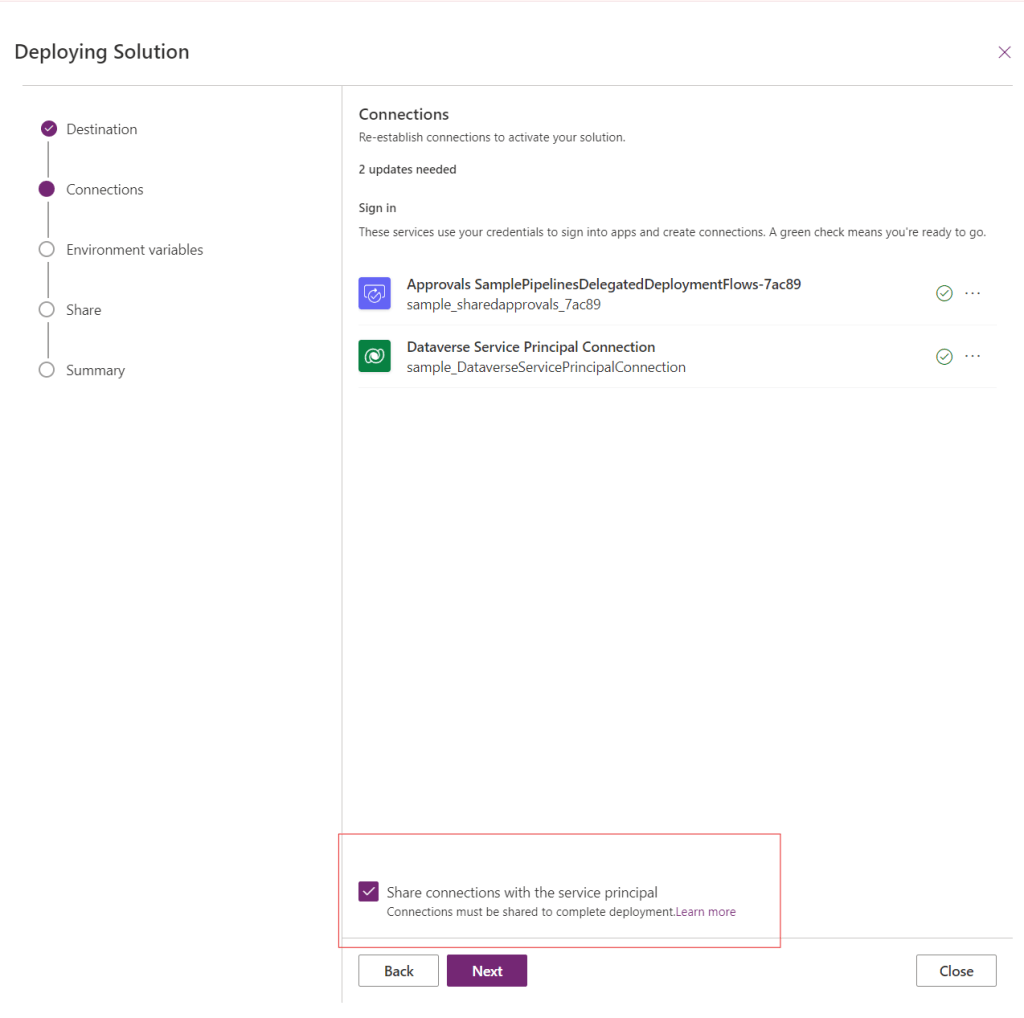1024x1018 pixels.
Task: Click the filled Connections step circle
Action: pos(47,189)
